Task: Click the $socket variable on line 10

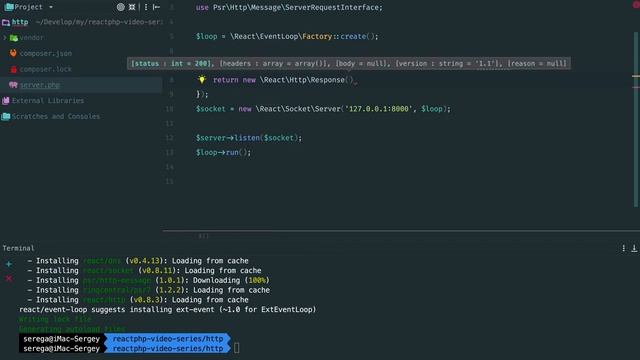Action: pyautogui.click(x=211, y=109)
